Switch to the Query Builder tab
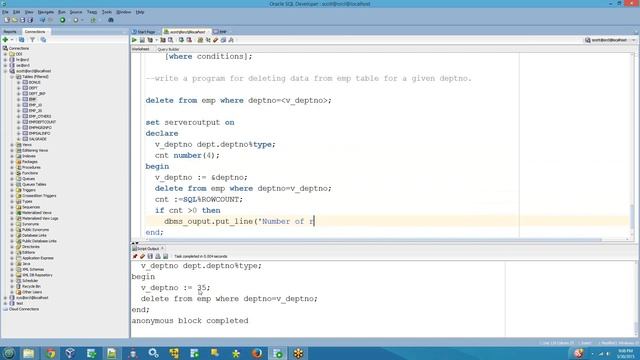The image size is (640, 360). pyautogui.click(x=168, y=49)
